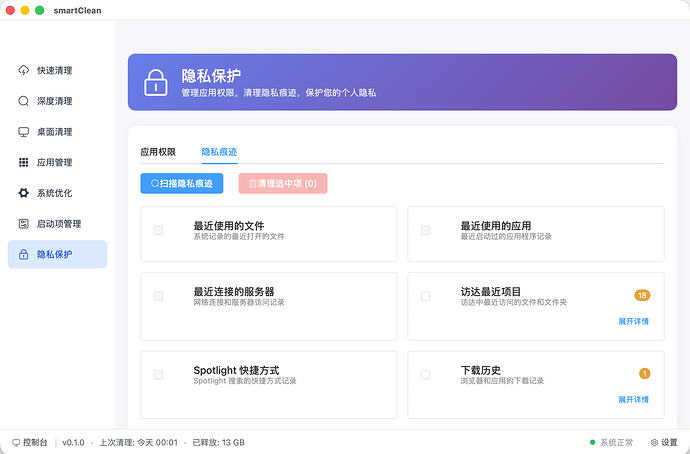
Task: Click the 启动项管理 icon in sidebar
Action: [x=24, y=223]
